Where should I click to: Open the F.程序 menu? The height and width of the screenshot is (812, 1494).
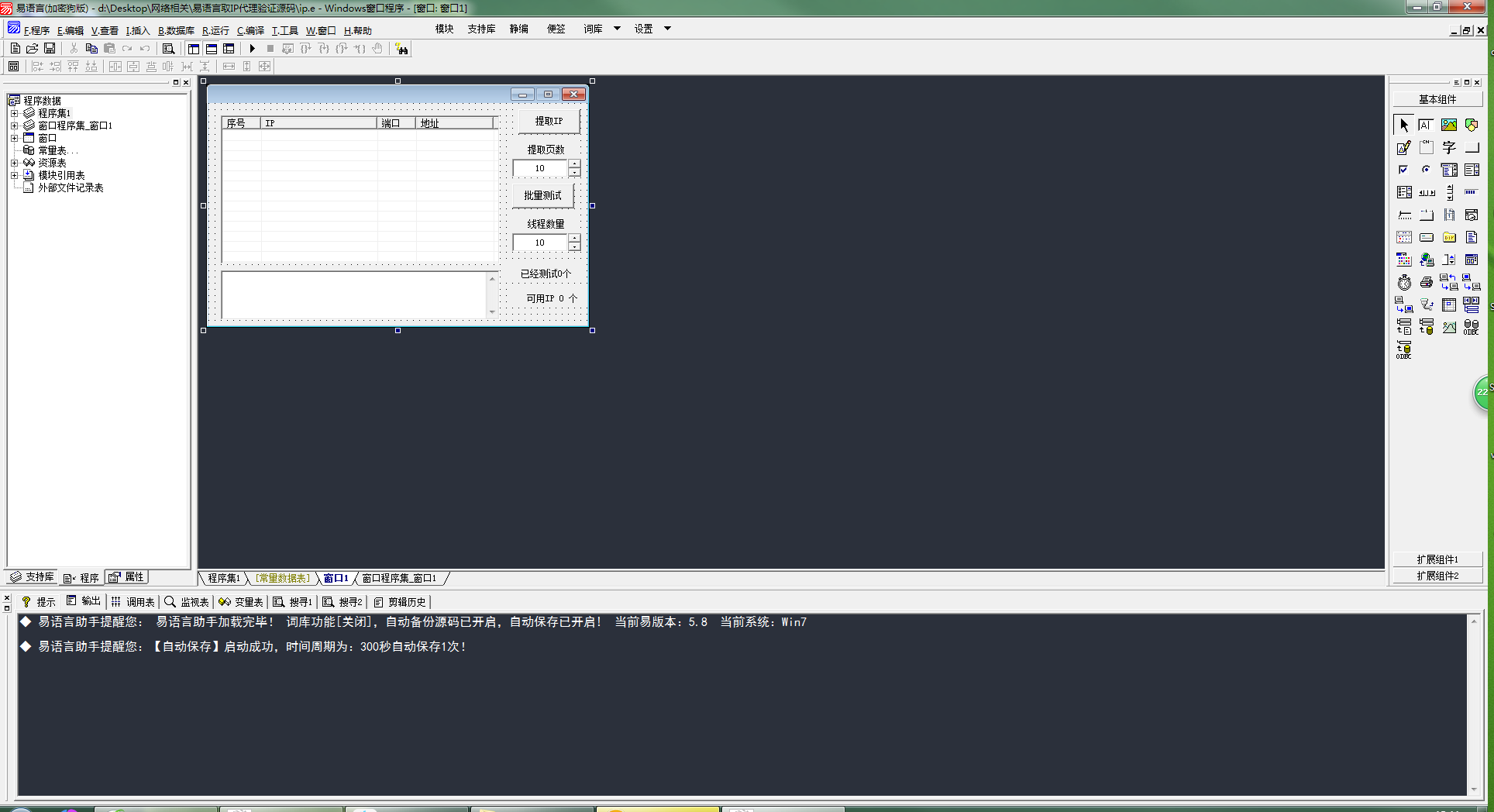point(36,30)
